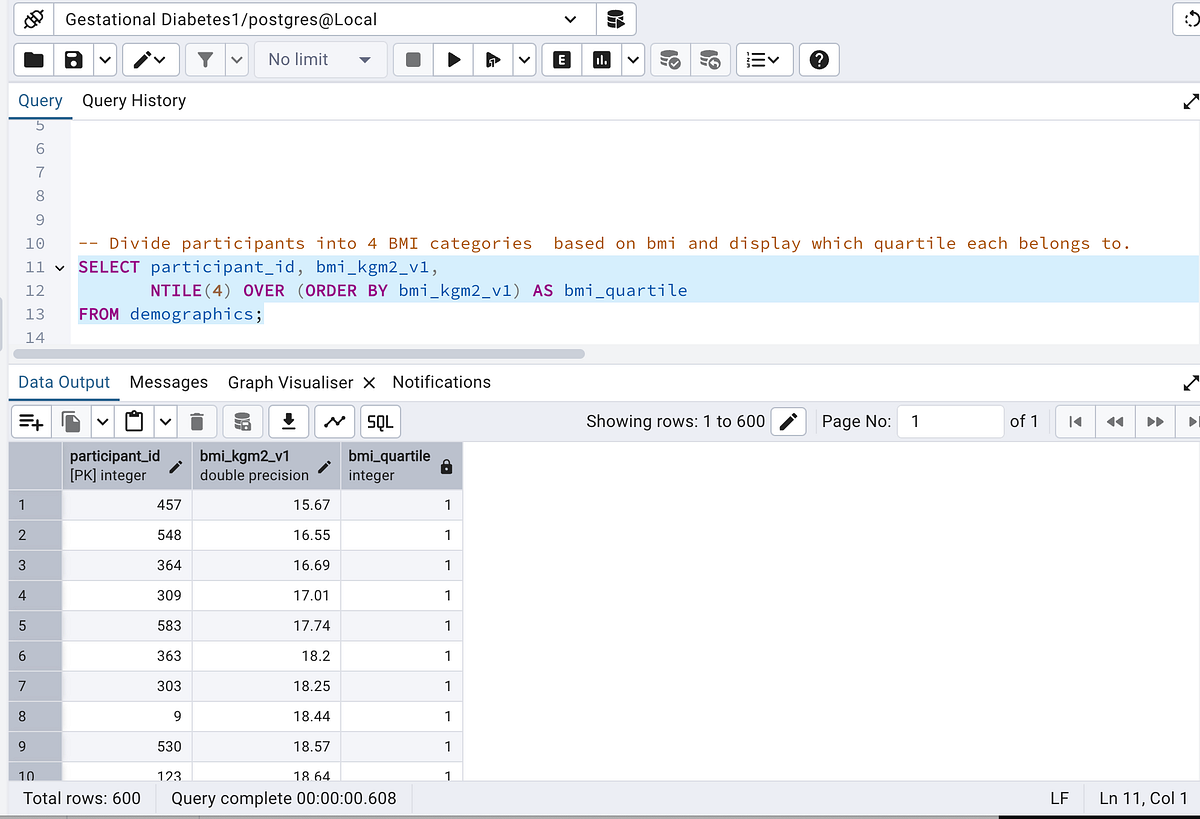Open the filter options funnel
The height and width of the screenshot is (819, 1200).
point(207,59)
